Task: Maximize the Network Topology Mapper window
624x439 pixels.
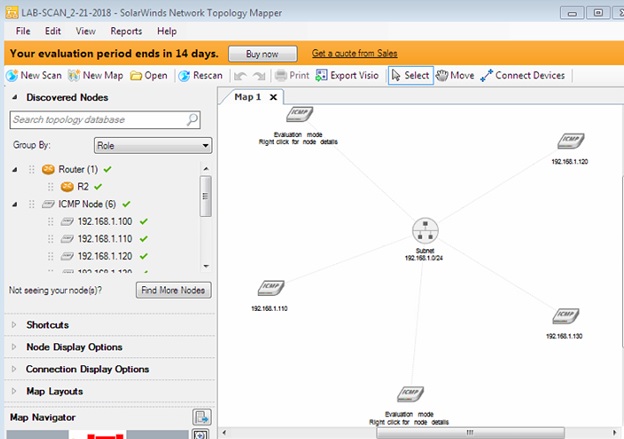Action: [x=598, y=13]
